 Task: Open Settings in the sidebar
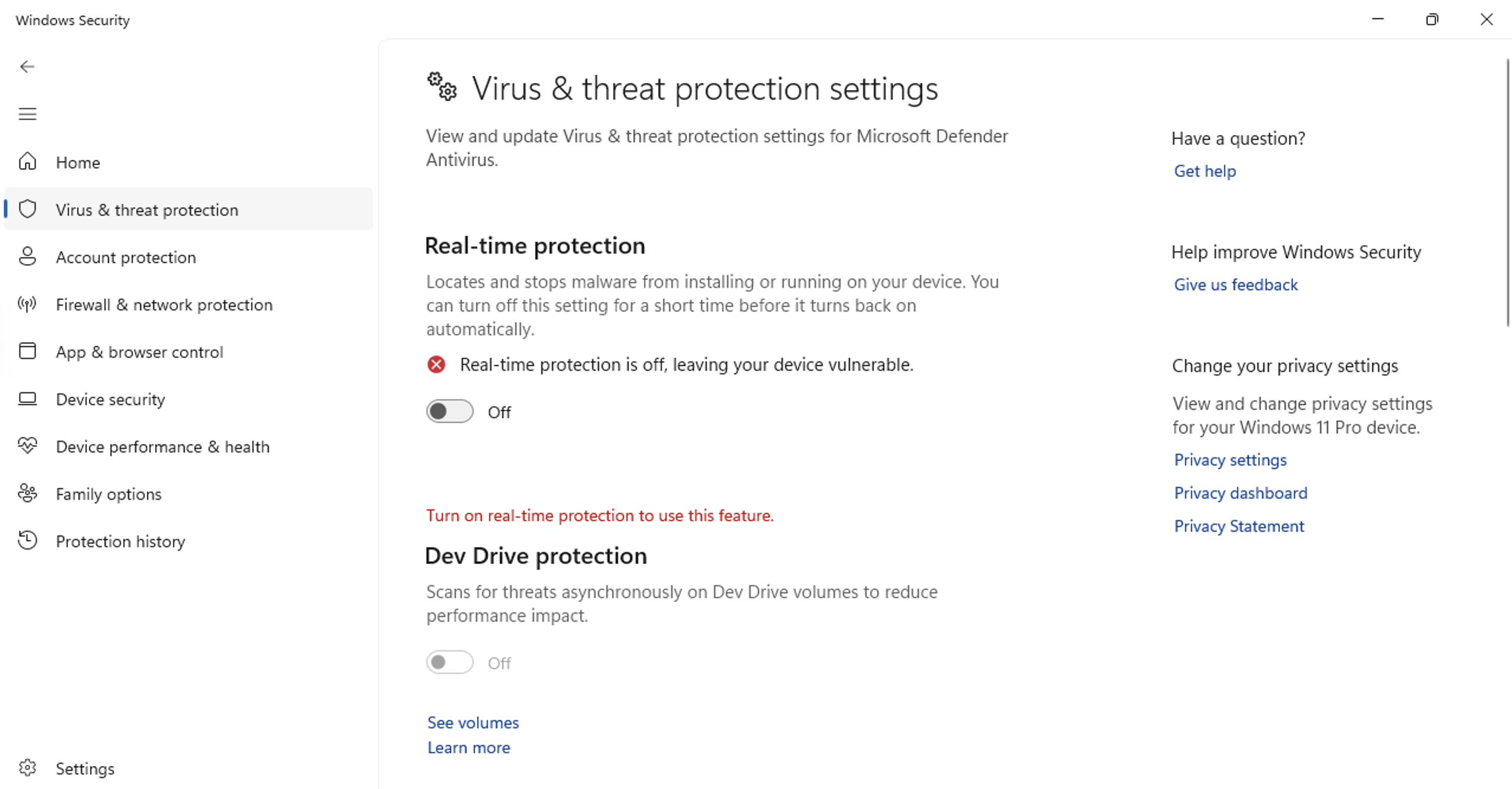tap(85, 768)
